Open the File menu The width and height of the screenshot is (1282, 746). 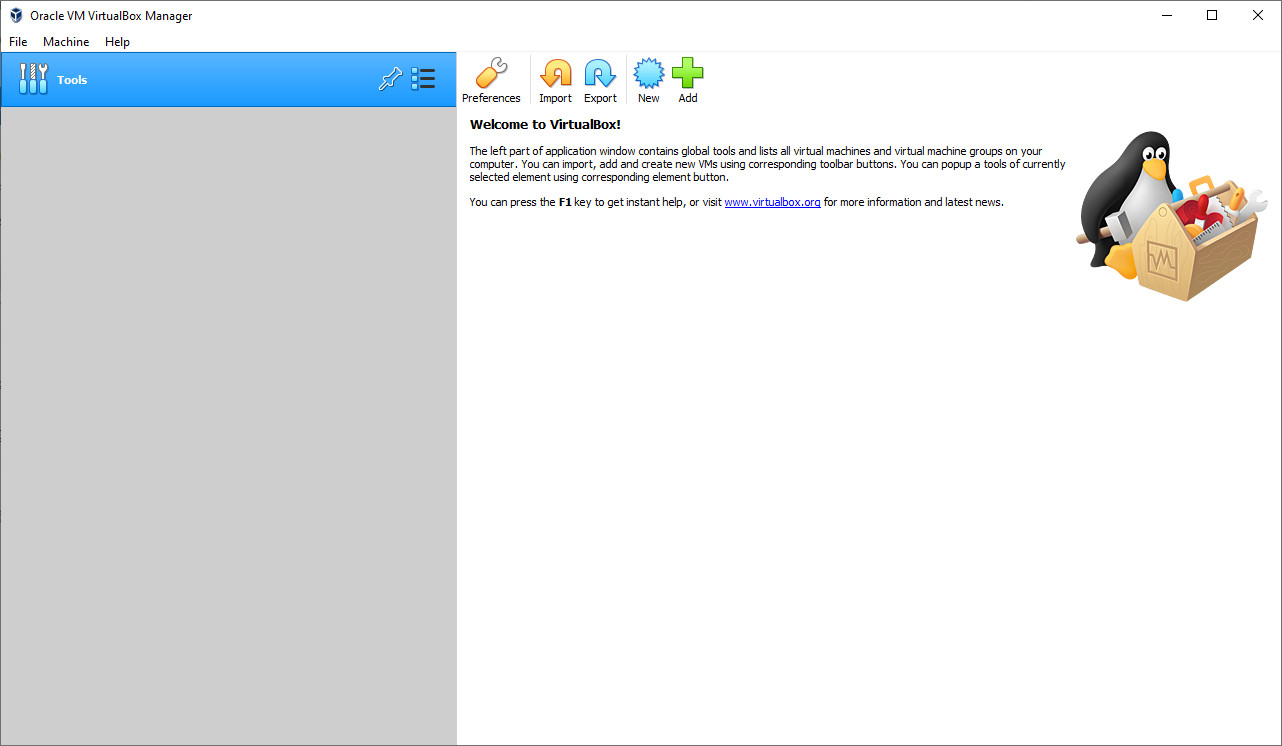18,42
